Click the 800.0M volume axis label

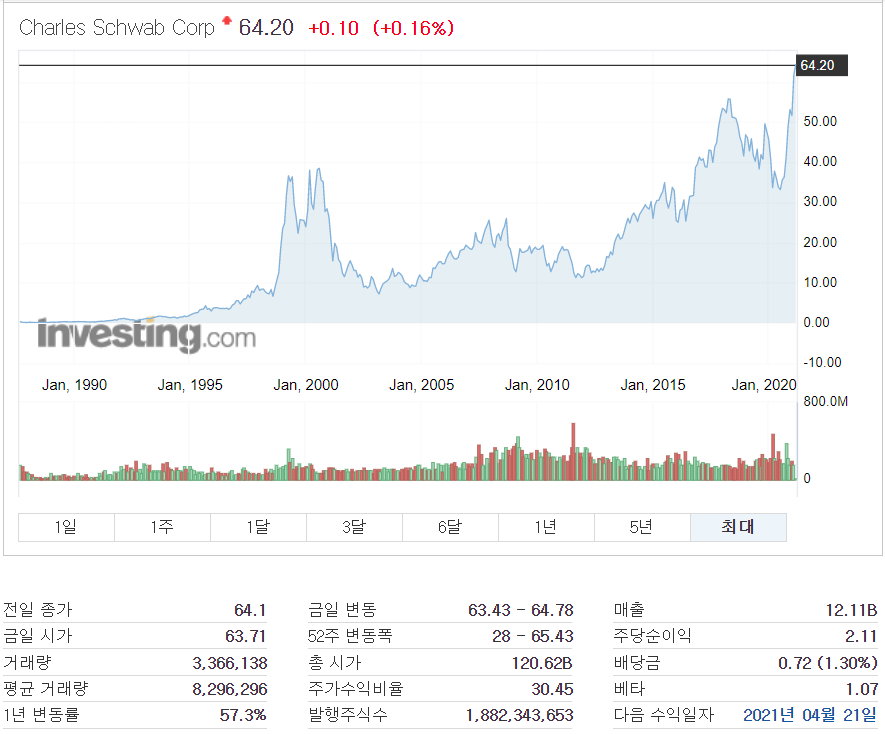click(825, 401)
